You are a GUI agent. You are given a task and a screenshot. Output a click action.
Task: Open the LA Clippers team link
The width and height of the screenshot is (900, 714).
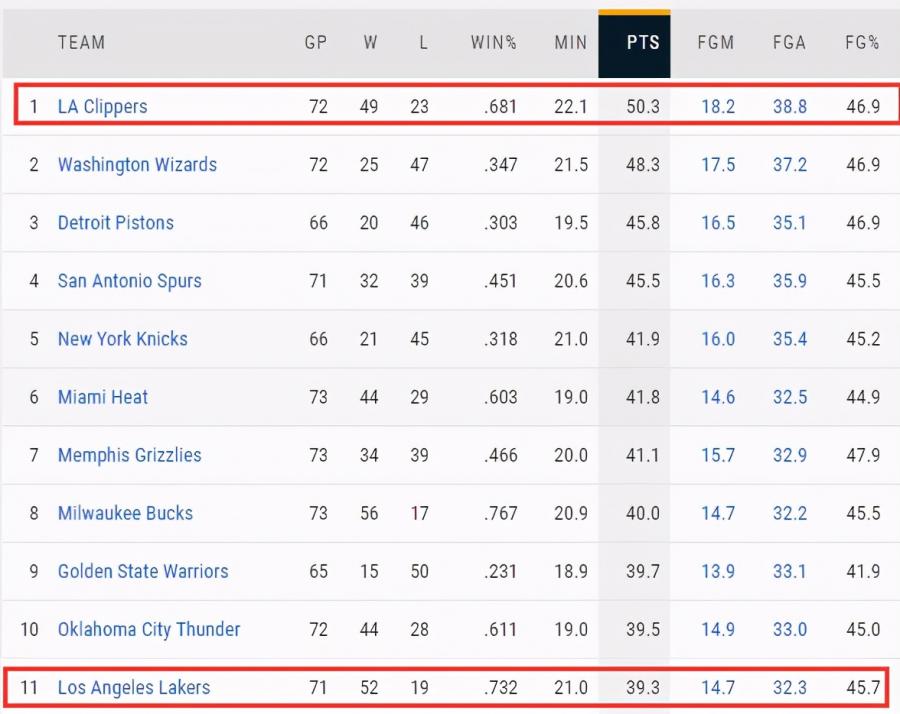point(103,107)
